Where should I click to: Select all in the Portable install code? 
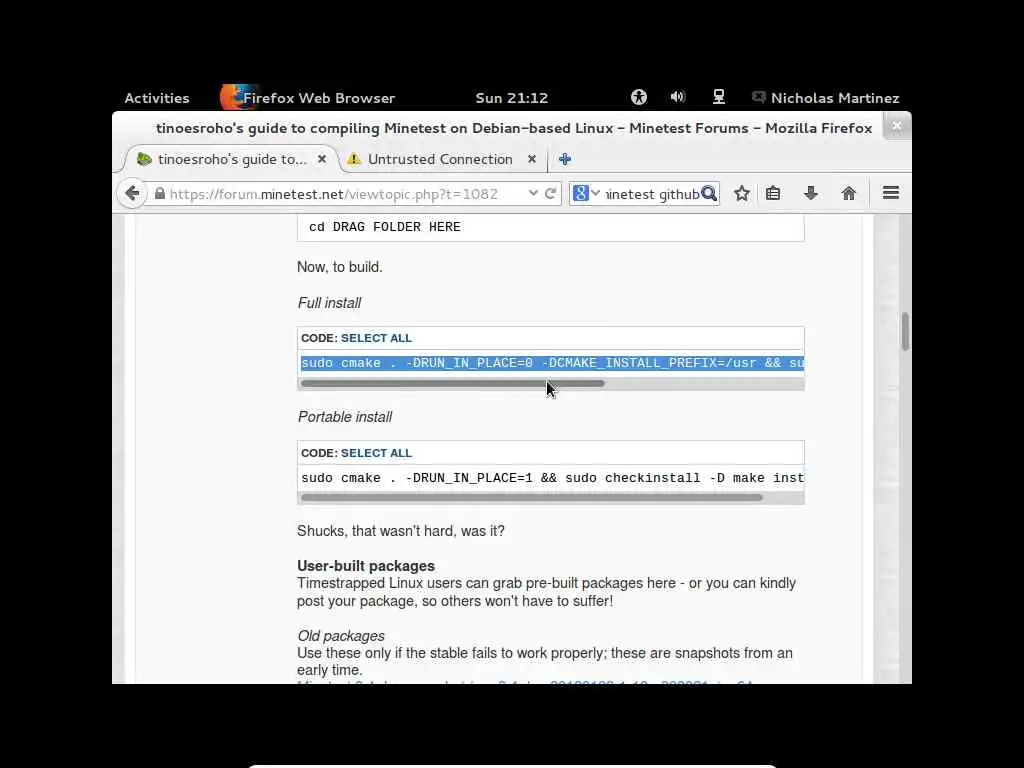pyautogui.click(x=376, y=453)
